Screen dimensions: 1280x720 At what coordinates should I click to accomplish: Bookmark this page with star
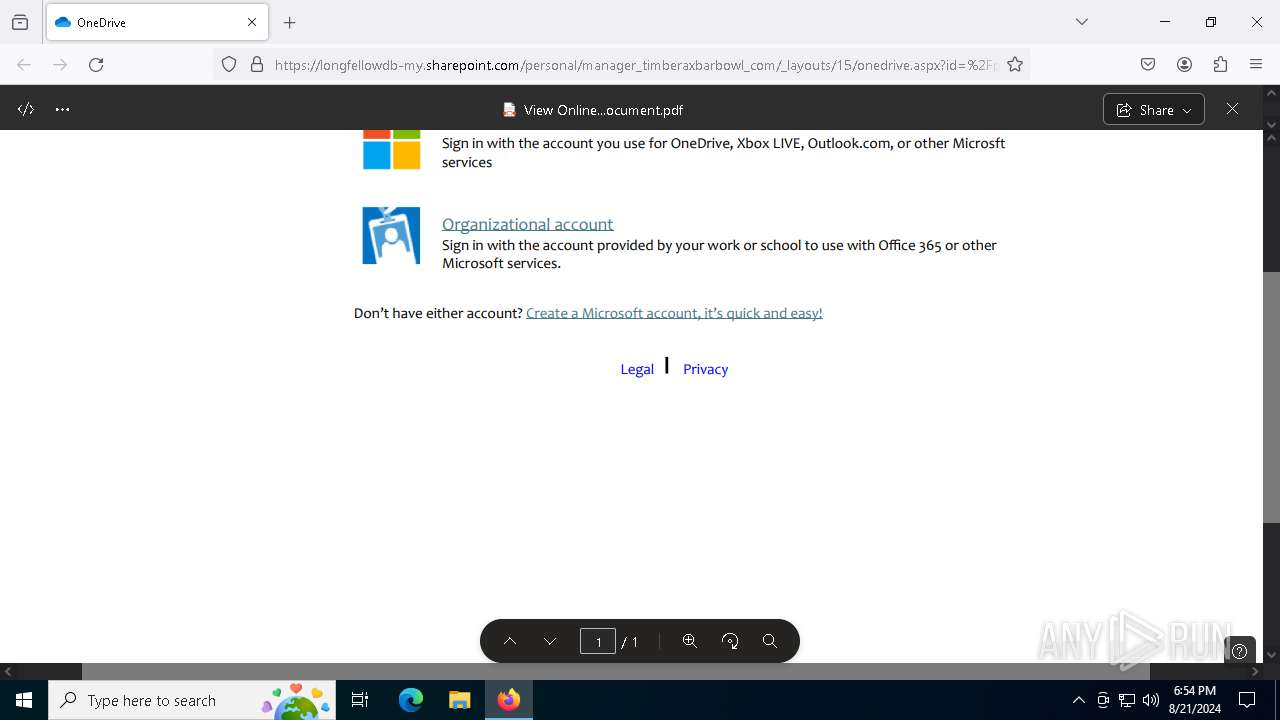coord(1015,64)
